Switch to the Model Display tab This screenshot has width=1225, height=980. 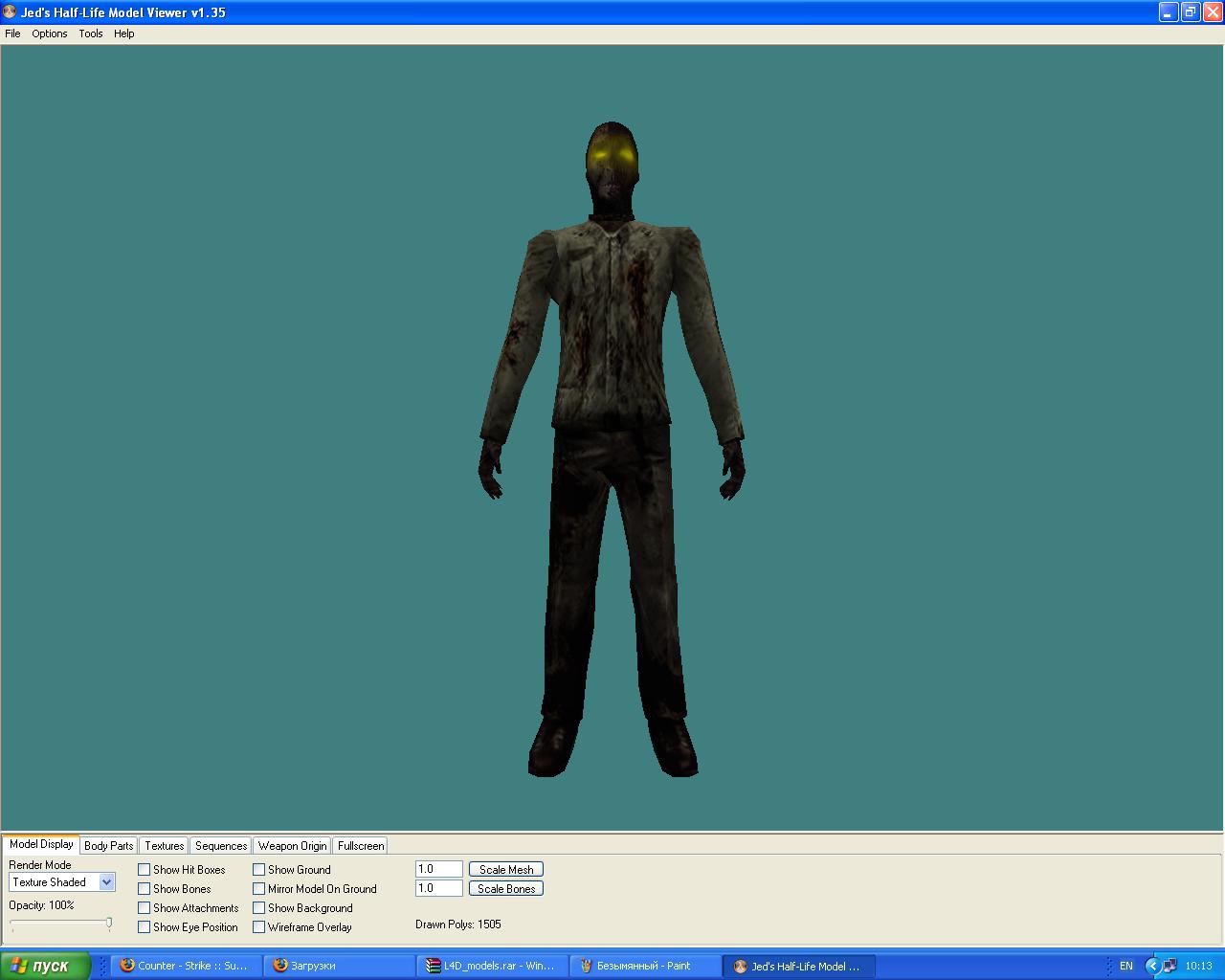tap(41, 844)
